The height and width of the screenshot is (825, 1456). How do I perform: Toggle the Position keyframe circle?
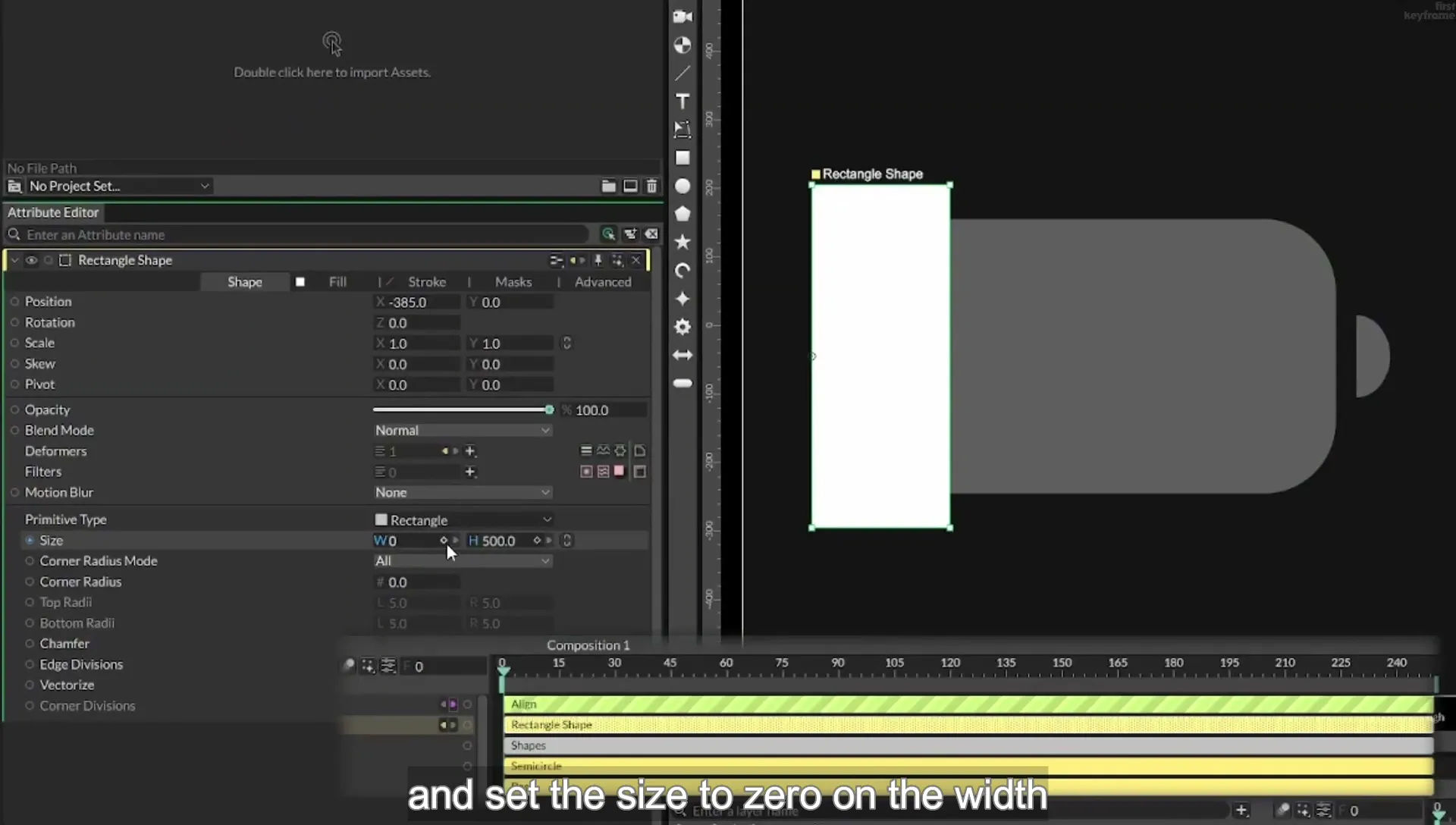14,302
